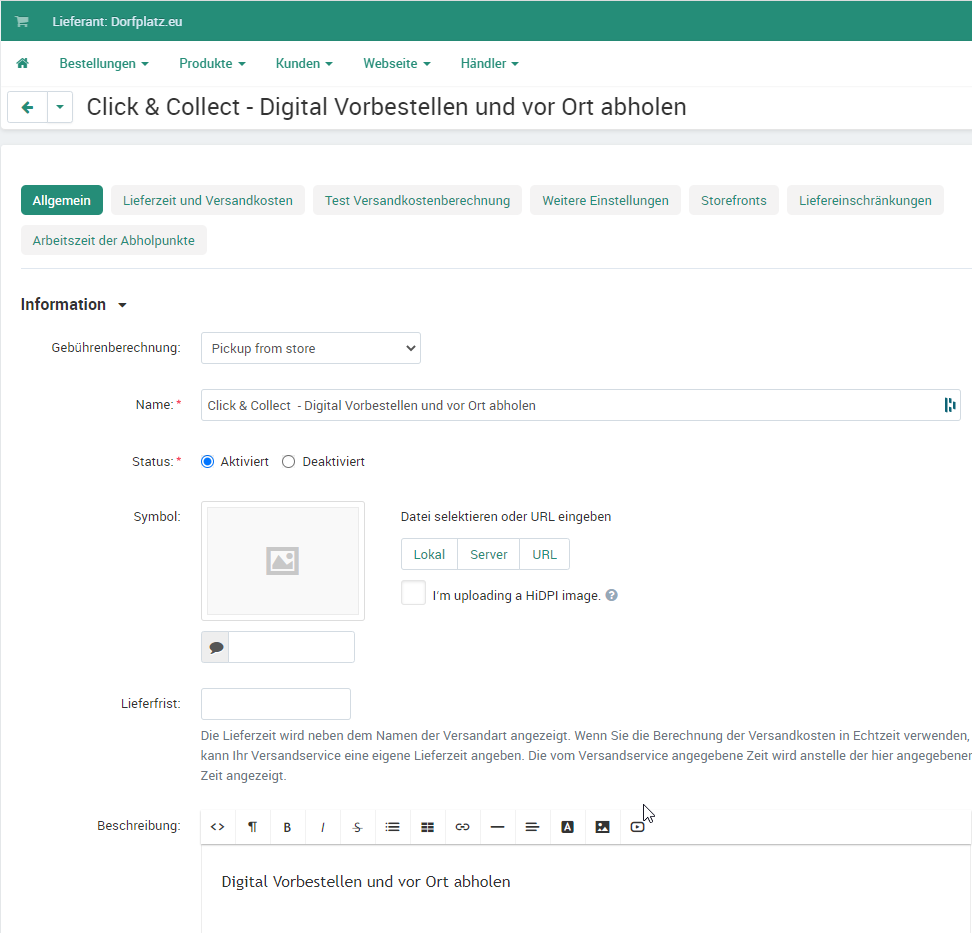Open the font color tool in editor

[567, 827]
